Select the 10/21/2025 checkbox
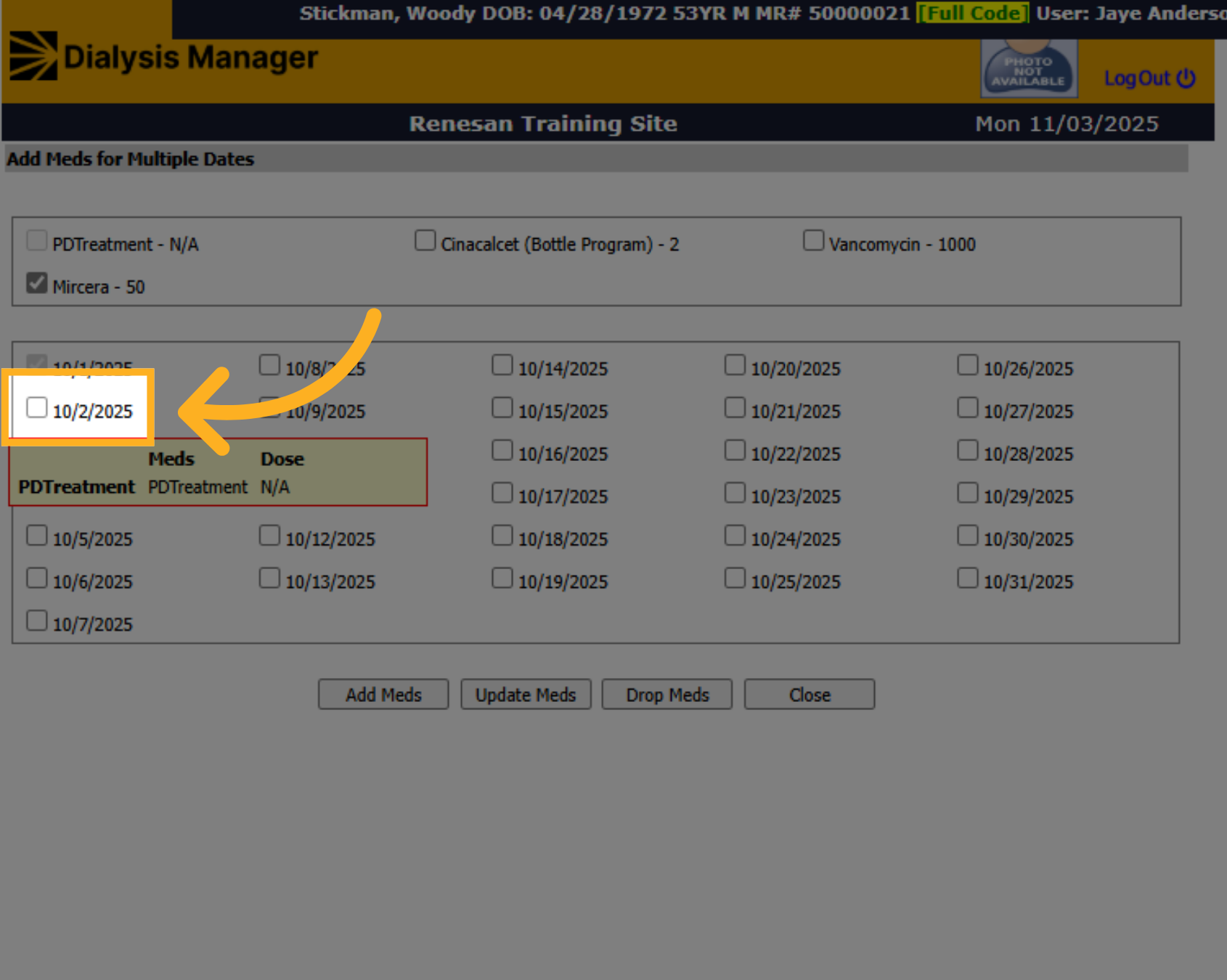Viewport: 1227px width, 980px height. pyautogui.click(x=735, y=407)
